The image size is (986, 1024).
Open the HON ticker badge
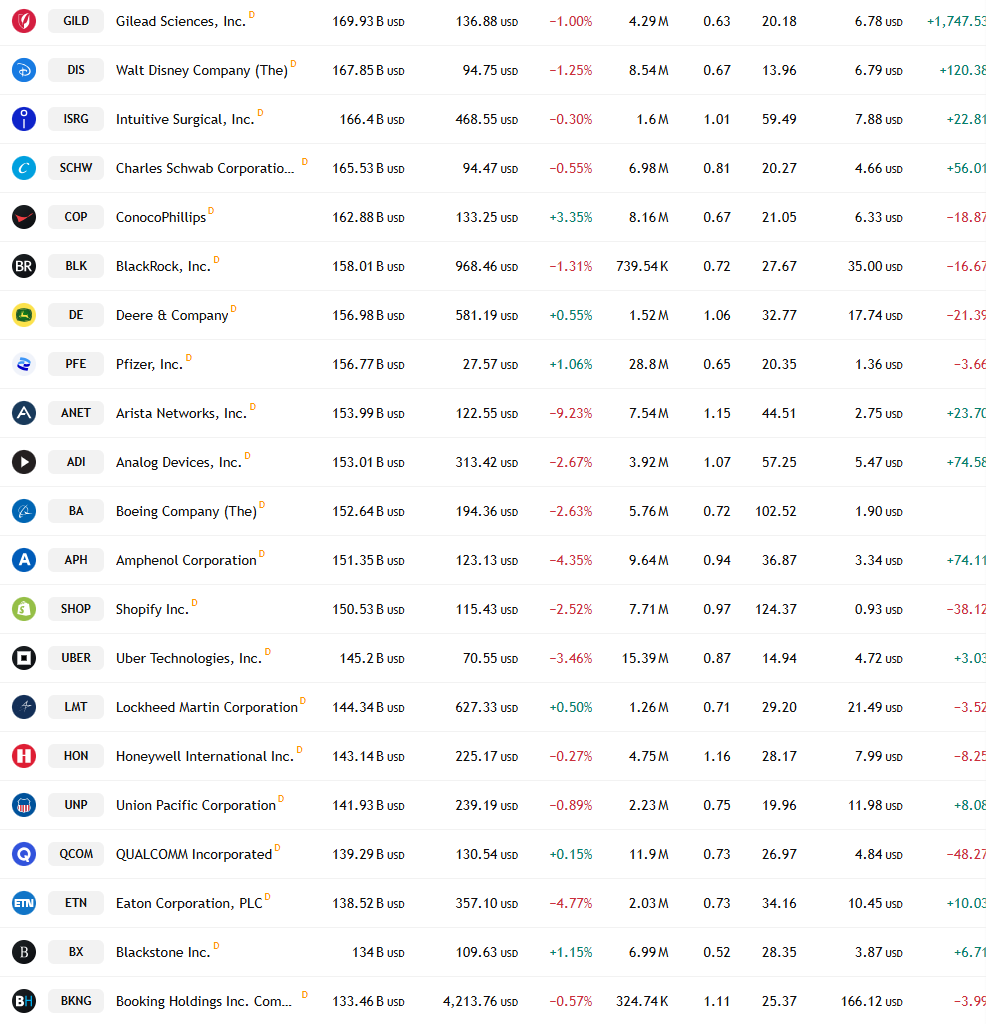76,756
